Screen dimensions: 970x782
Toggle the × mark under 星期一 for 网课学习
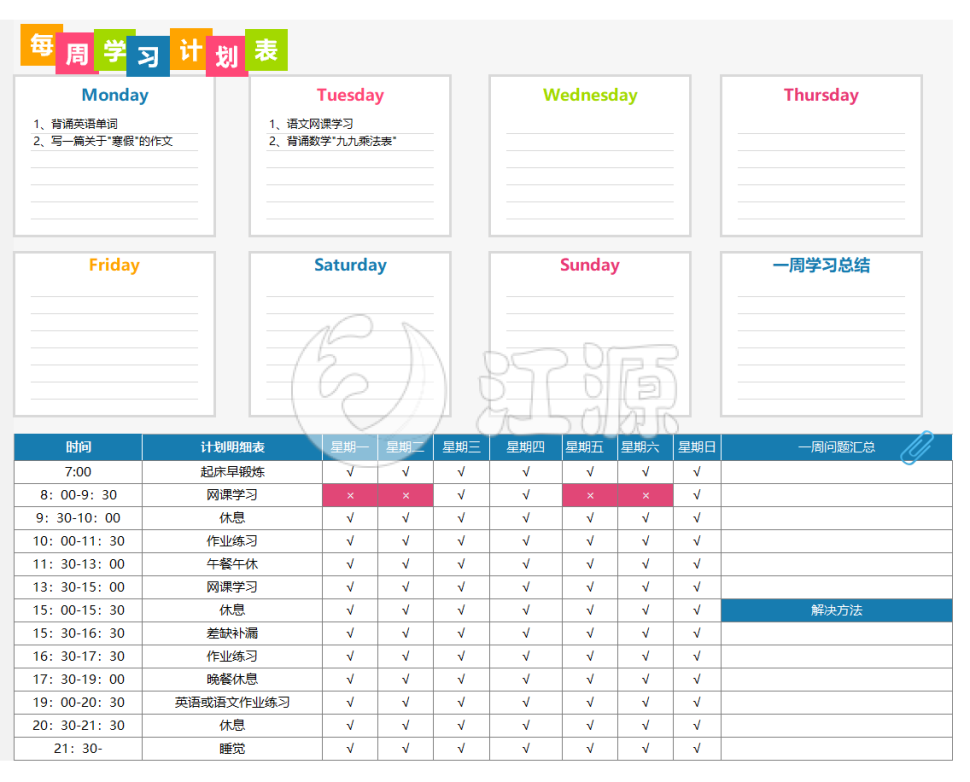[349, 494]
